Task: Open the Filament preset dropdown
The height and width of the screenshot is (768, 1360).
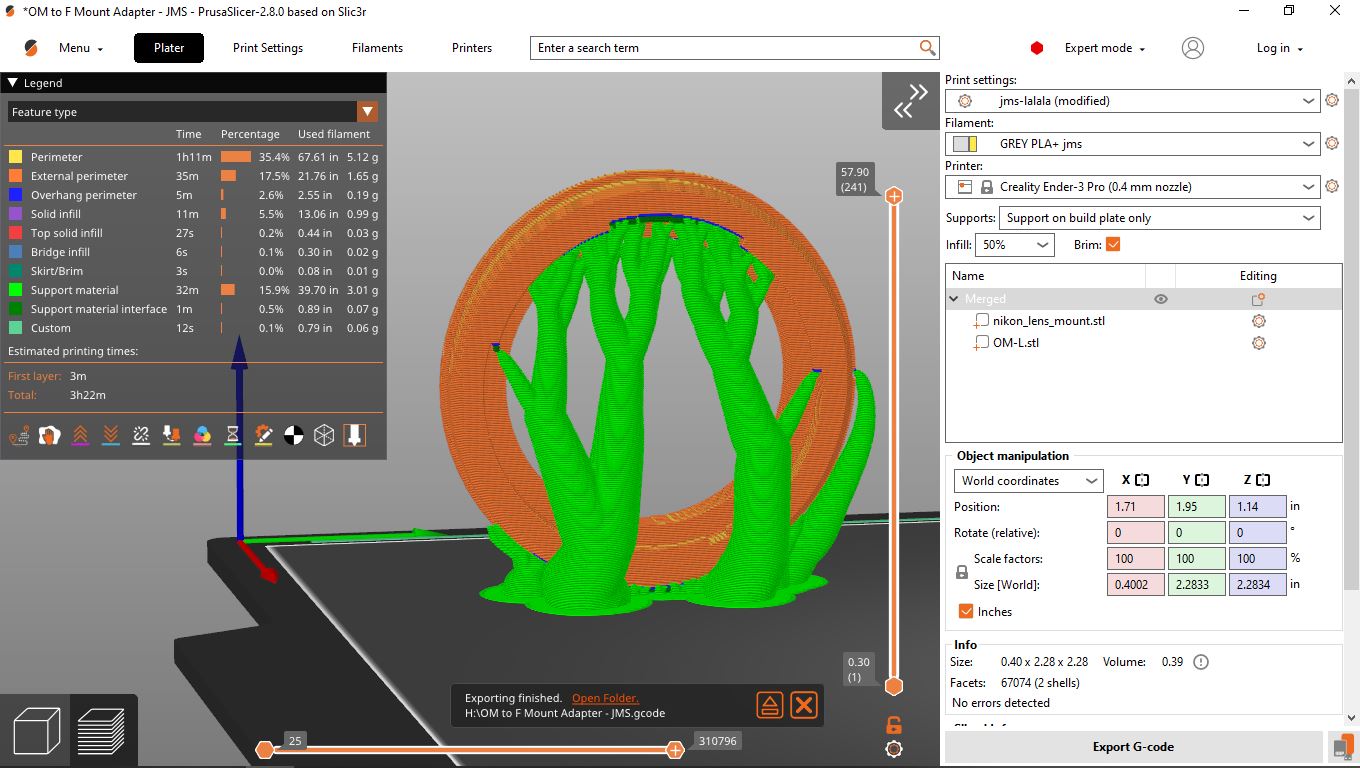Action: [1133, 144]
